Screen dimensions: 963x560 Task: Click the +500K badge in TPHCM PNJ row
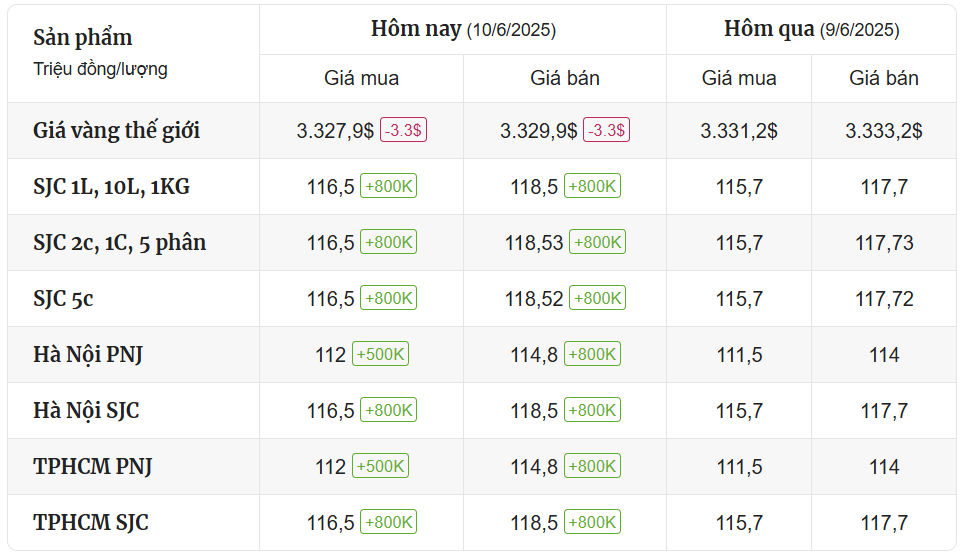coord(380,466)
